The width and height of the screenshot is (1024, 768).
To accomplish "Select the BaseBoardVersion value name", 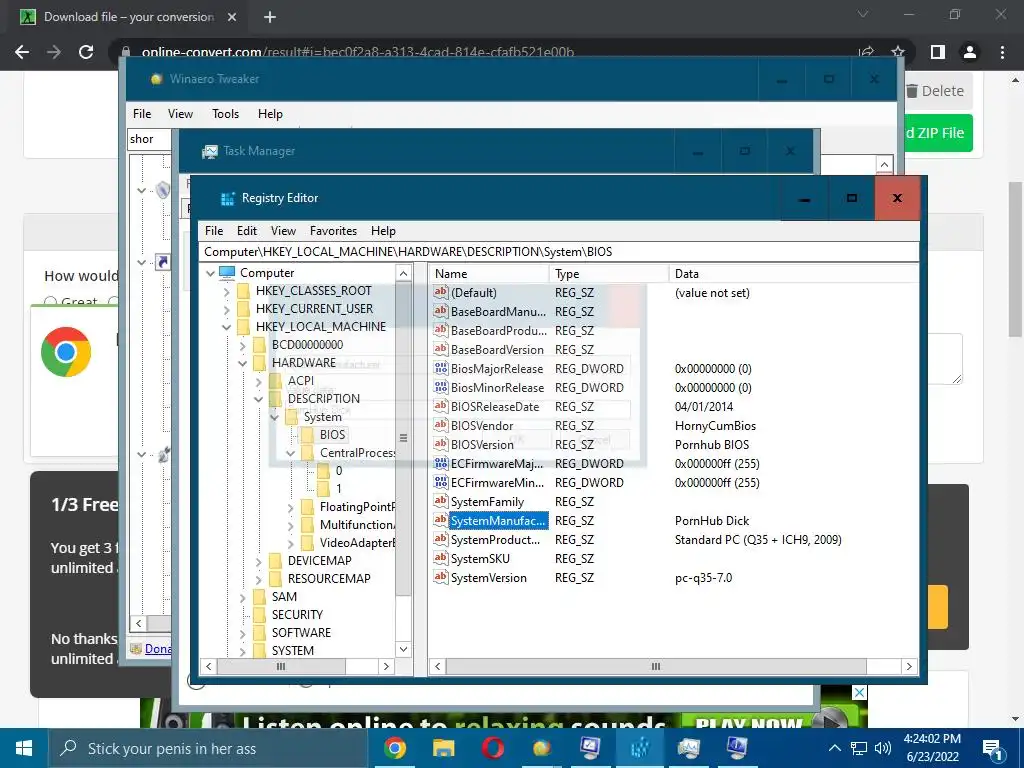I will pyautogui.click(x=497, y=350).
